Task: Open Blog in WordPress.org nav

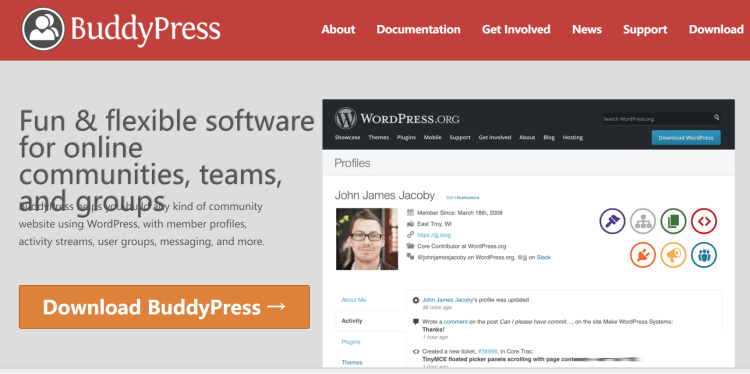Action: [x=549, y=137]
